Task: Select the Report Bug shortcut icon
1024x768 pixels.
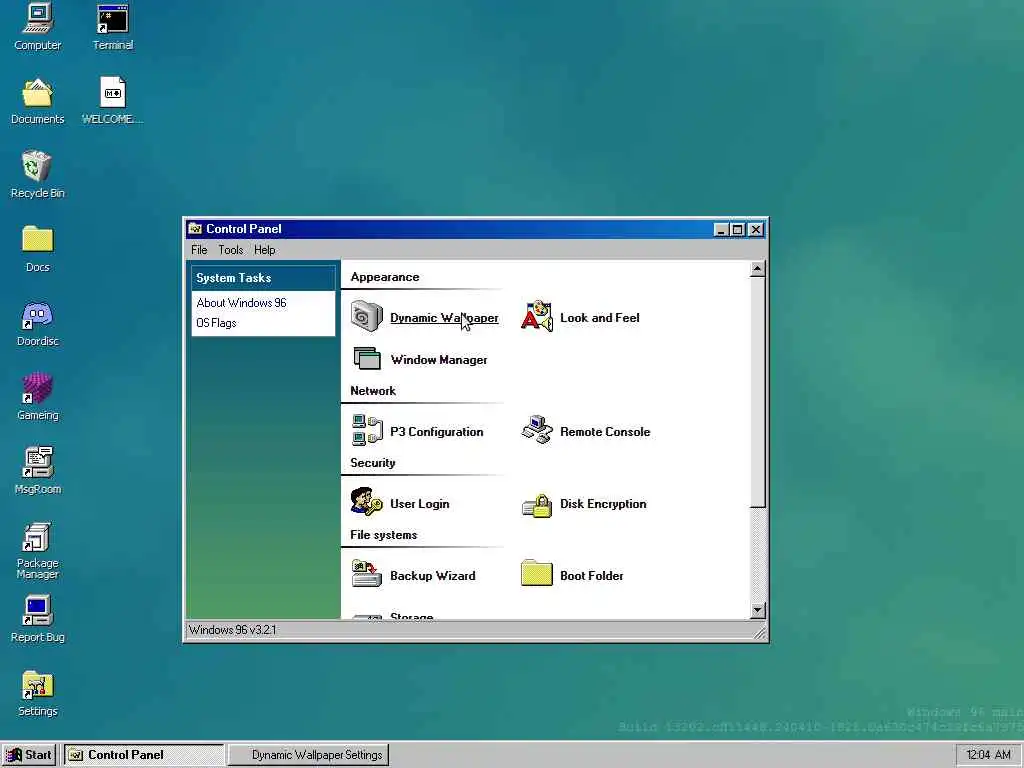Action: (37, 611)
